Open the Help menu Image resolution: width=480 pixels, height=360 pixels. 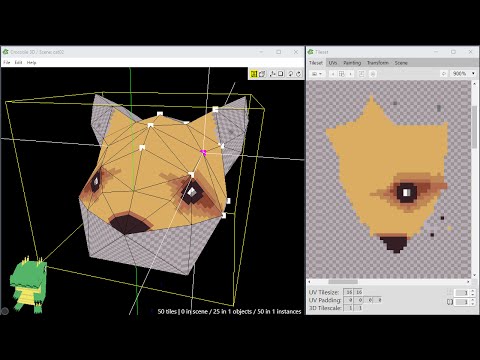click(31, 62)
